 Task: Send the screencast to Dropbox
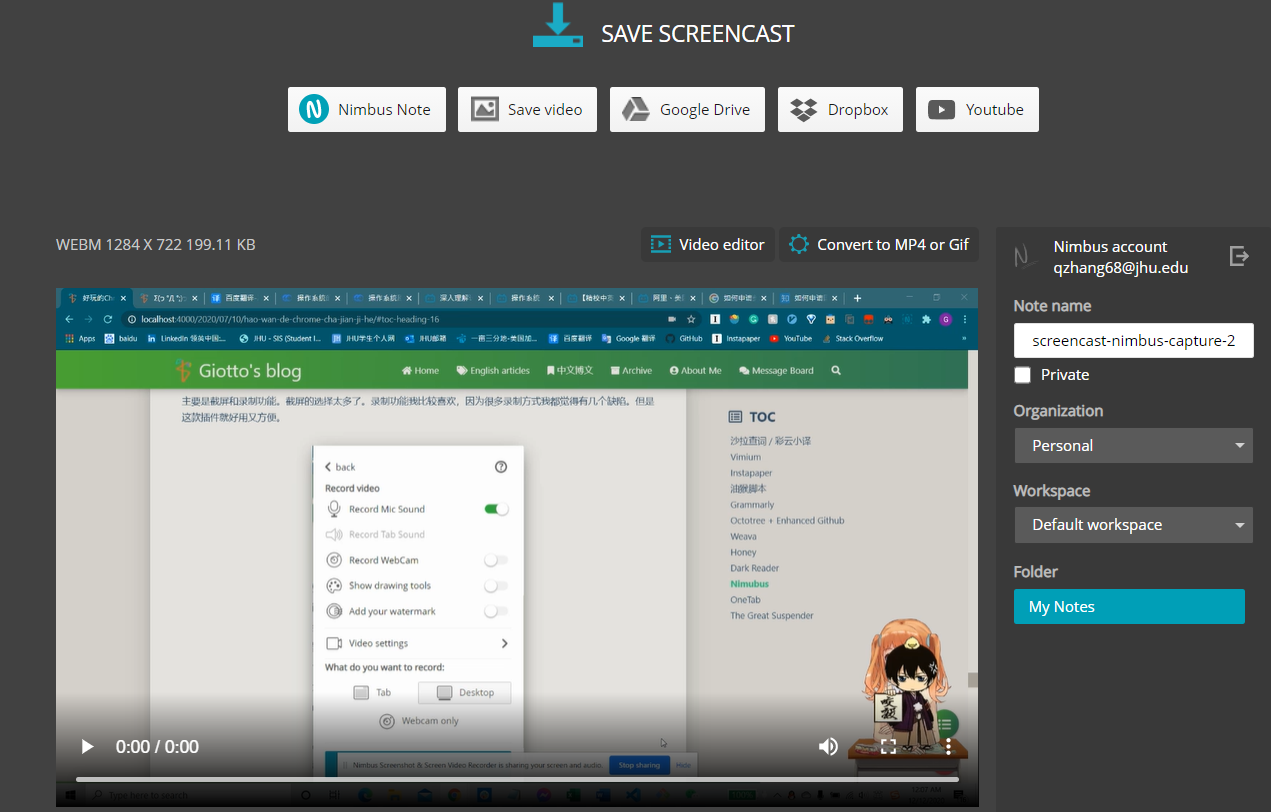click(840, 110)
